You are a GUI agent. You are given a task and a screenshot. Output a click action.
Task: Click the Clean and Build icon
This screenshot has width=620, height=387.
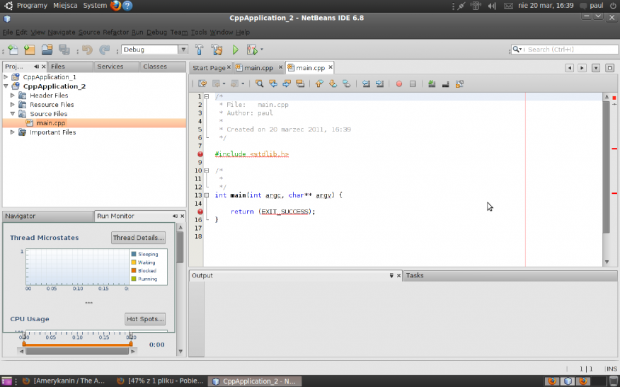click(217, 50)
